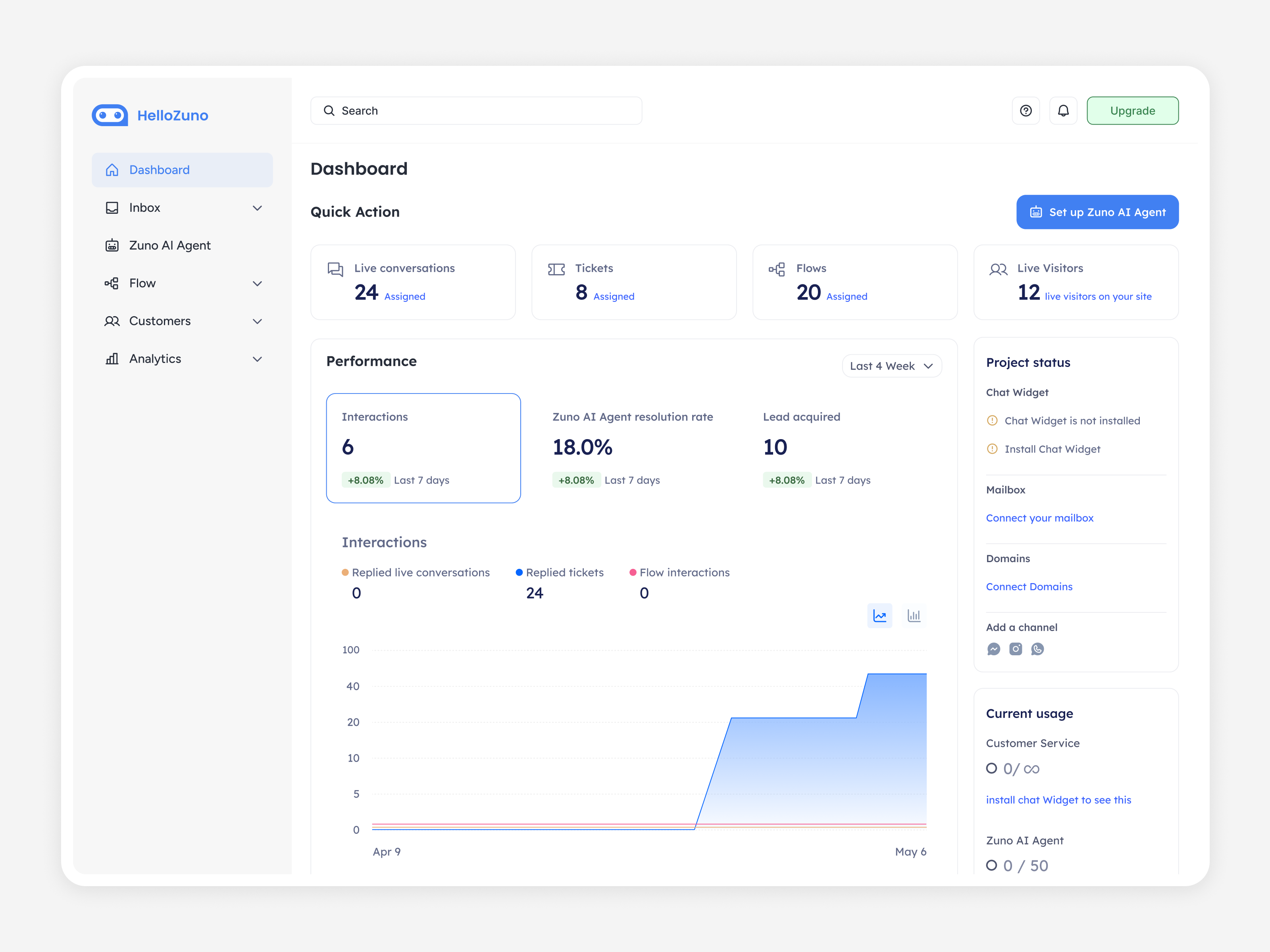Click the Upgrade button
Viewport: 1270px width, 952px height.
[1132, 111]
